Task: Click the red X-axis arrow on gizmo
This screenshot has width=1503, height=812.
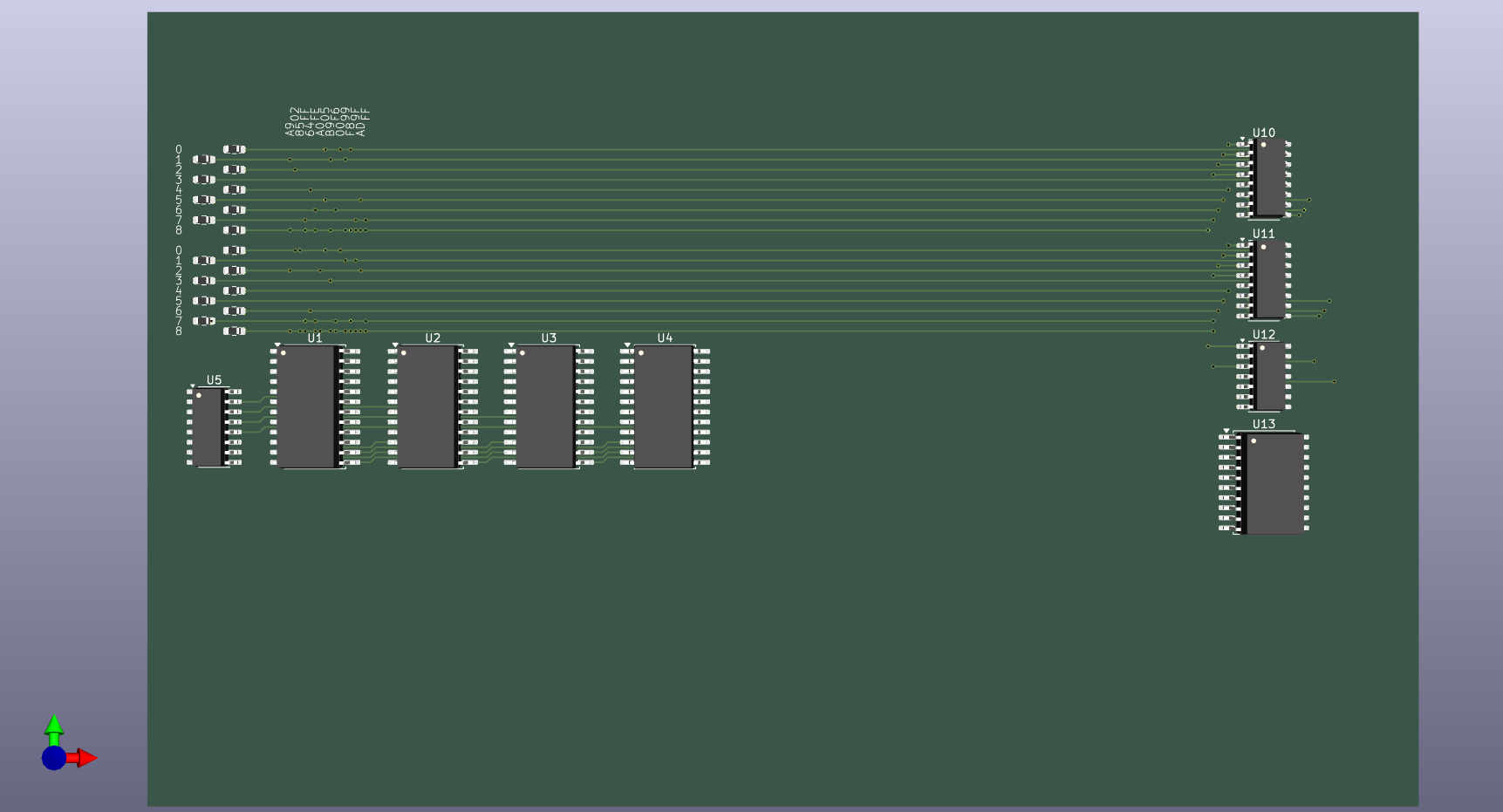Action: click(85, 758)
